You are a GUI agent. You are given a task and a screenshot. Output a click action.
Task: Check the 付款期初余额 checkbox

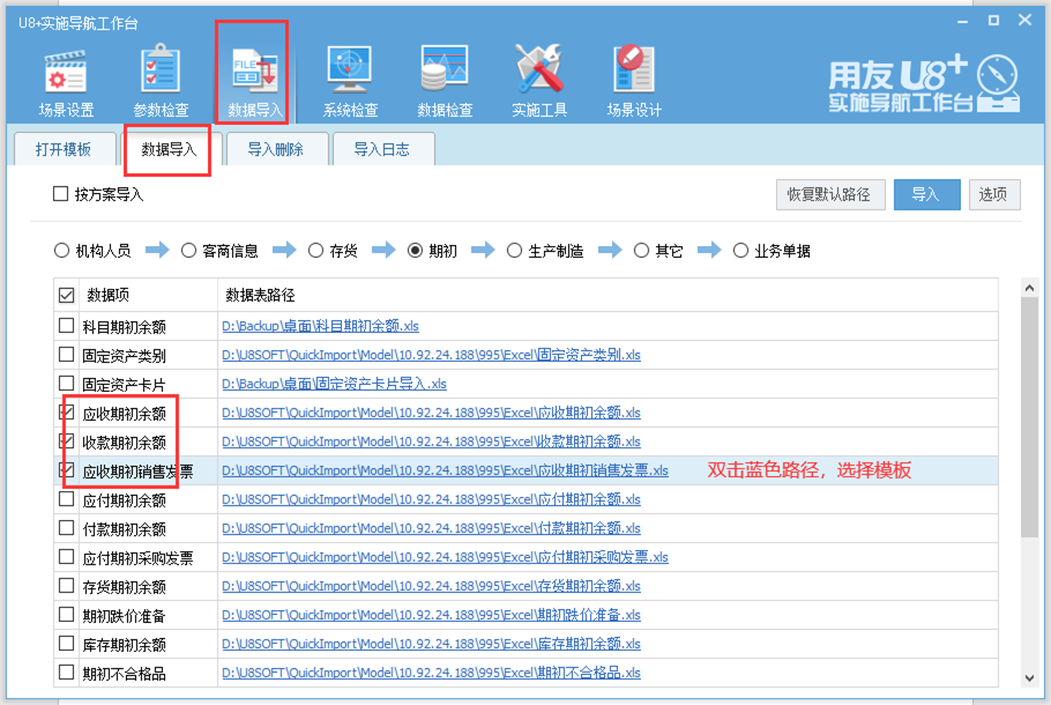(x=66, y=528)
